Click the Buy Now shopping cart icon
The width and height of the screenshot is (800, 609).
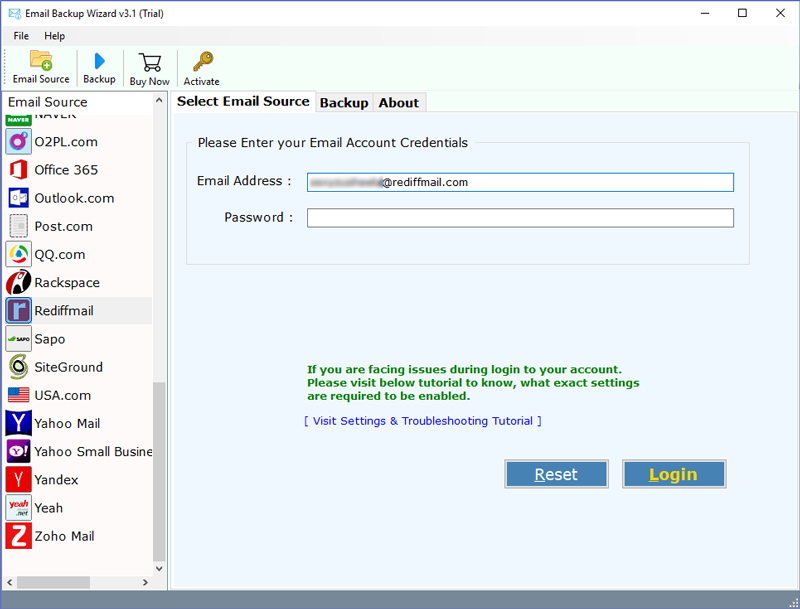(x=149, y=62)
